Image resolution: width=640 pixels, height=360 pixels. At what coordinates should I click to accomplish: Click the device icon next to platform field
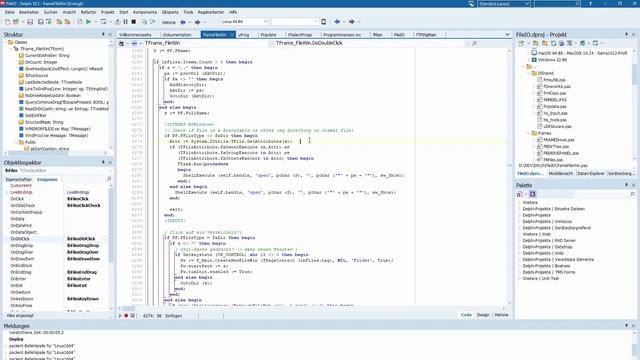324,22
